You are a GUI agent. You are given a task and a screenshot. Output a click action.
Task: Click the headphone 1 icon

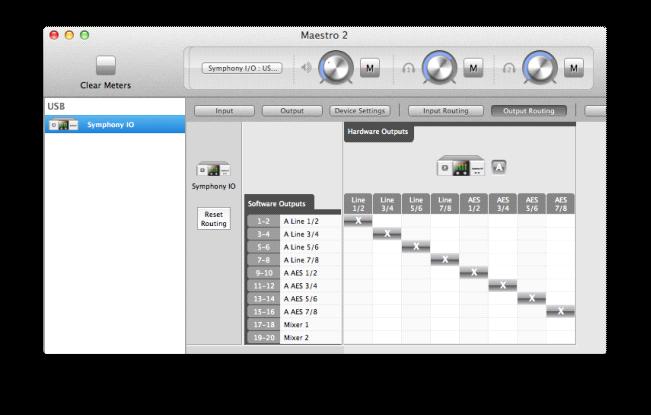(x=409, y=68)
